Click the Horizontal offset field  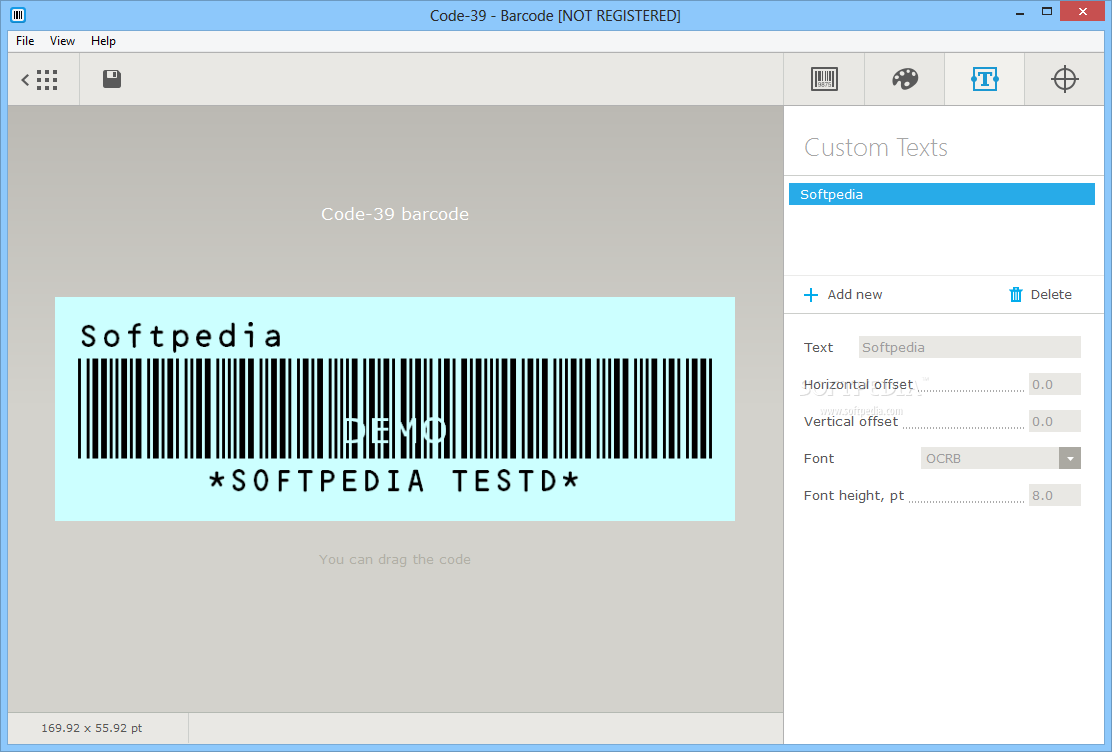(x=1055, y=385)
